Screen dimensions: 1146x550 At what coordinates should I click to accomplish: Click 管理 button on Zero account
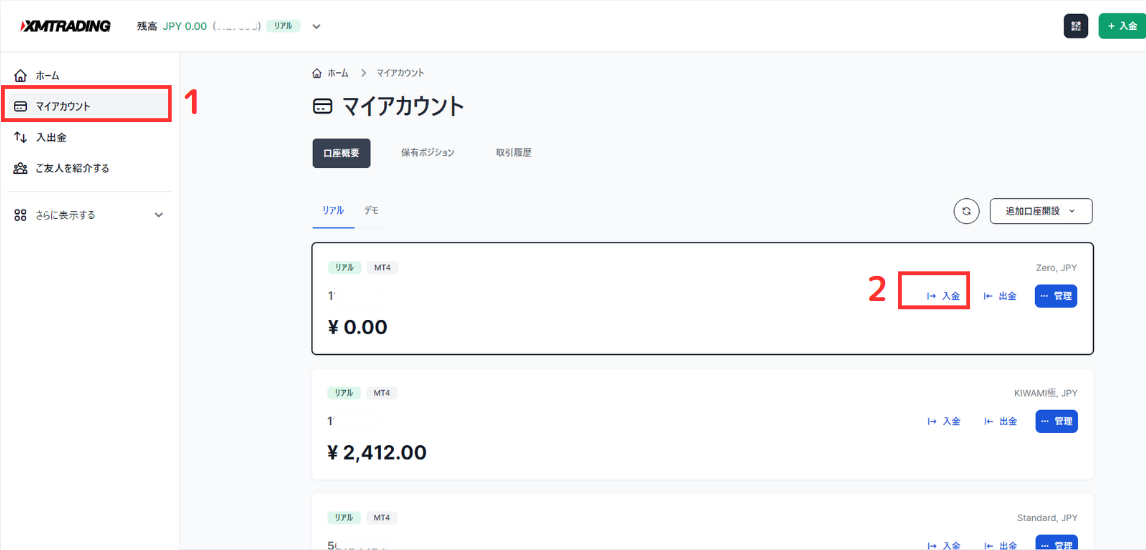tap(1056, 296)
